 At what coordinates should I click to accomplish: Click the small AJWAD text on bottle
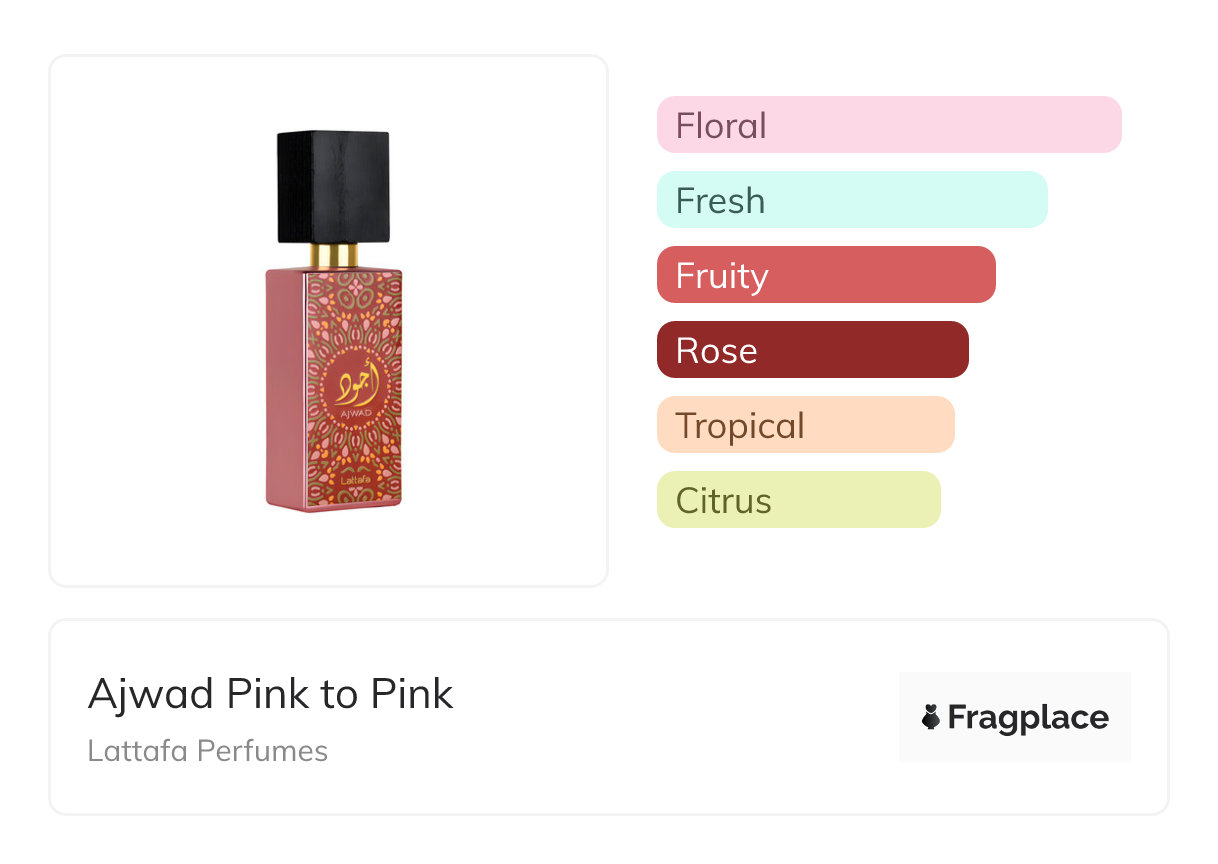tap(355, 413)
